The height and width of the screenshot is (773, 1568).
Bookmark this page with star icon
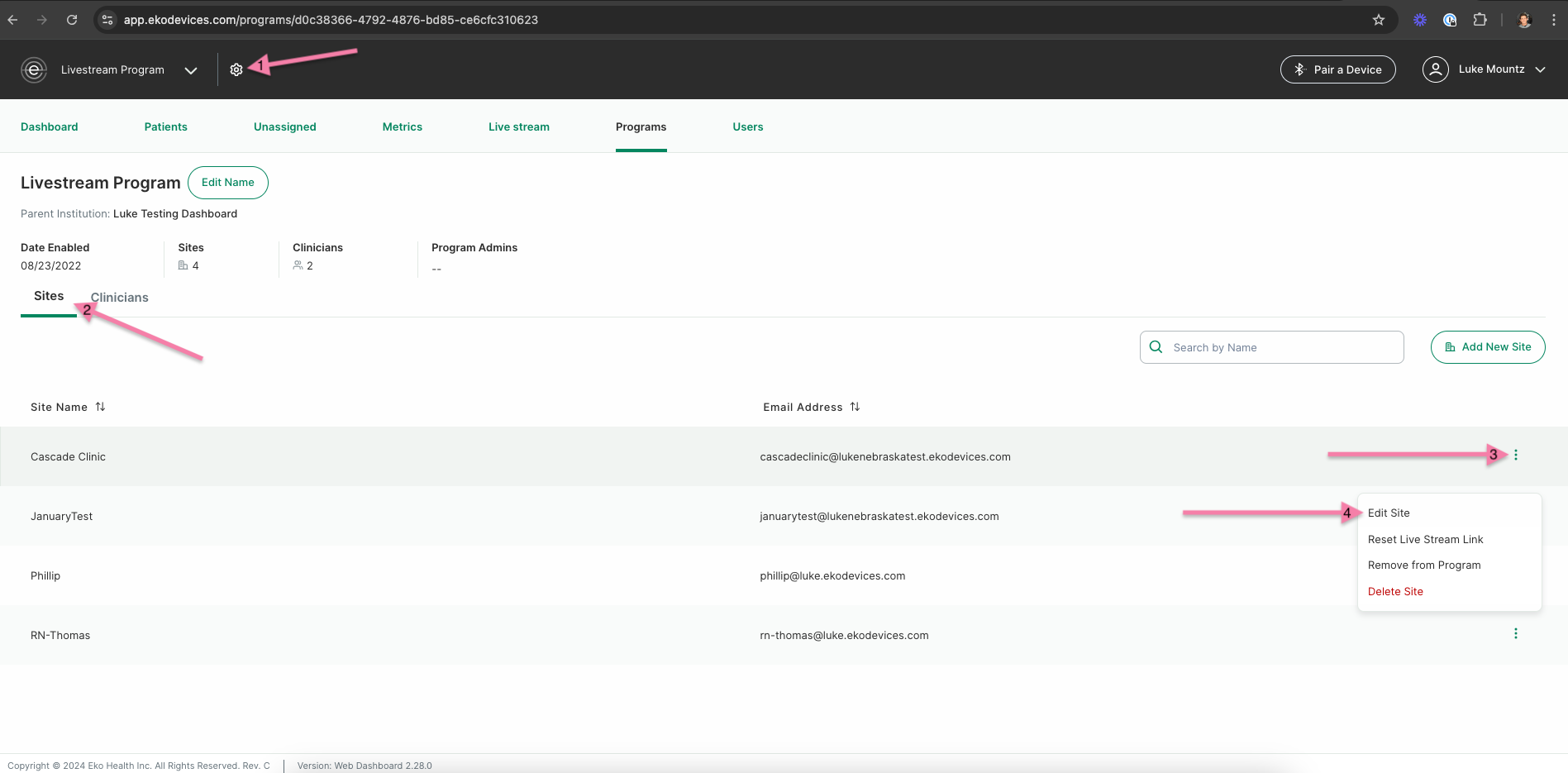tap(1379, 20)
